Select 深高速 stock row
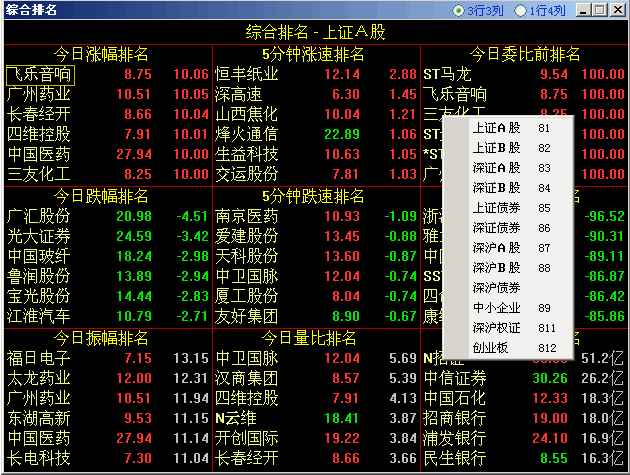This screenshot has width=630, height=475. pos(316,94)
